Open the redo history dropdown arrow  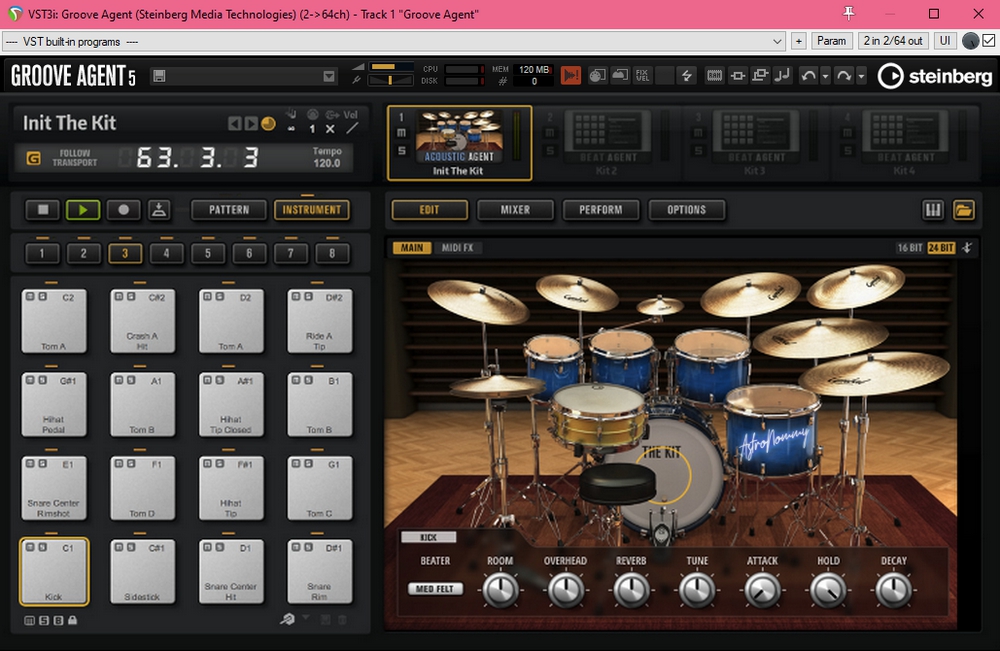point(861,76)
